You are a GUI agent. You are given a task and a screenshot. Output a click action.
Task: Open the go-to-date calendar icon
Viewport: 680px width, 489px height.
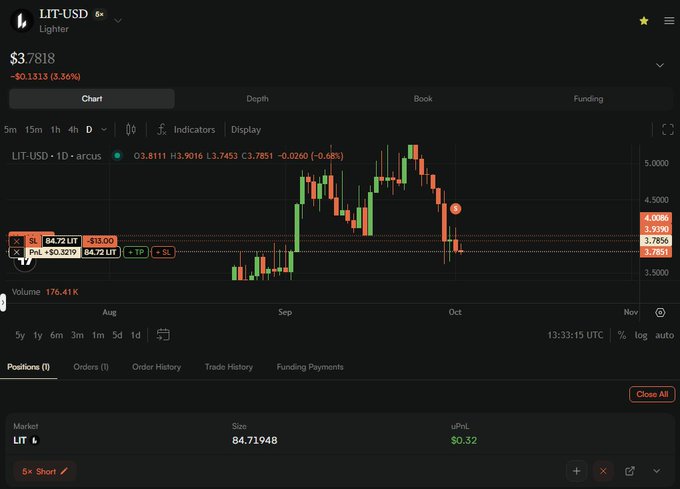coord(163,335)
